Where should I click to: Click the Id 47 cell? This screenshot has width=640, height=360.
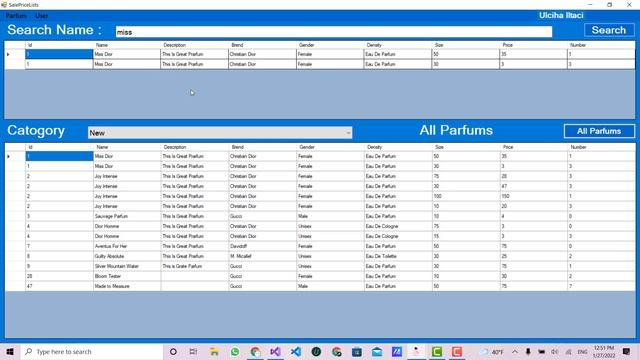[60, 286]
